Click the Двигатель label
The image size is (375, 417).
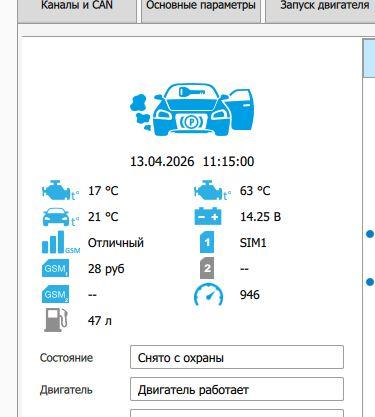(x=66, y=390)
